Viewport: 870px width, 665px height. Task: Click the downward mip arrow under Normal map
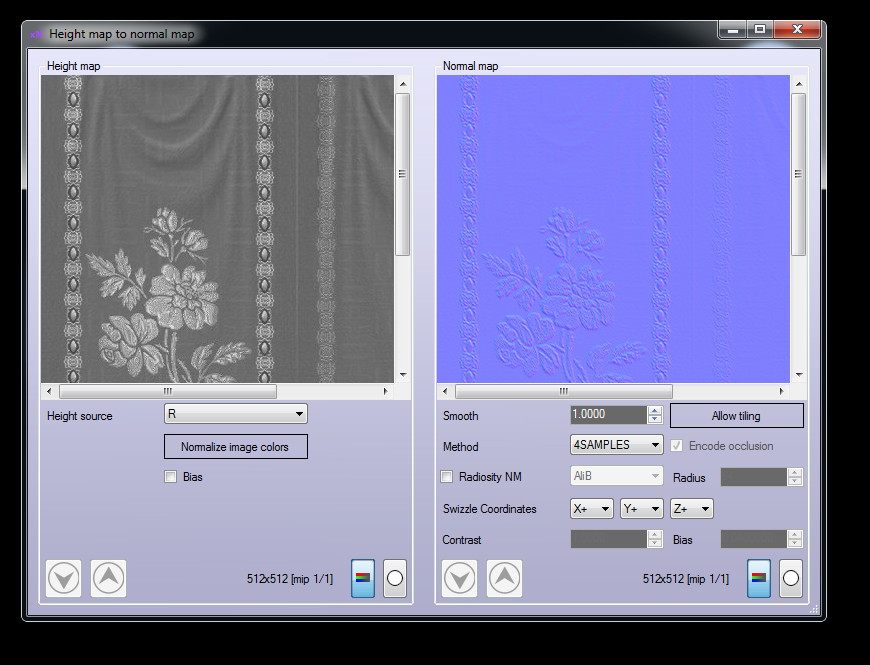coord(459,578)
